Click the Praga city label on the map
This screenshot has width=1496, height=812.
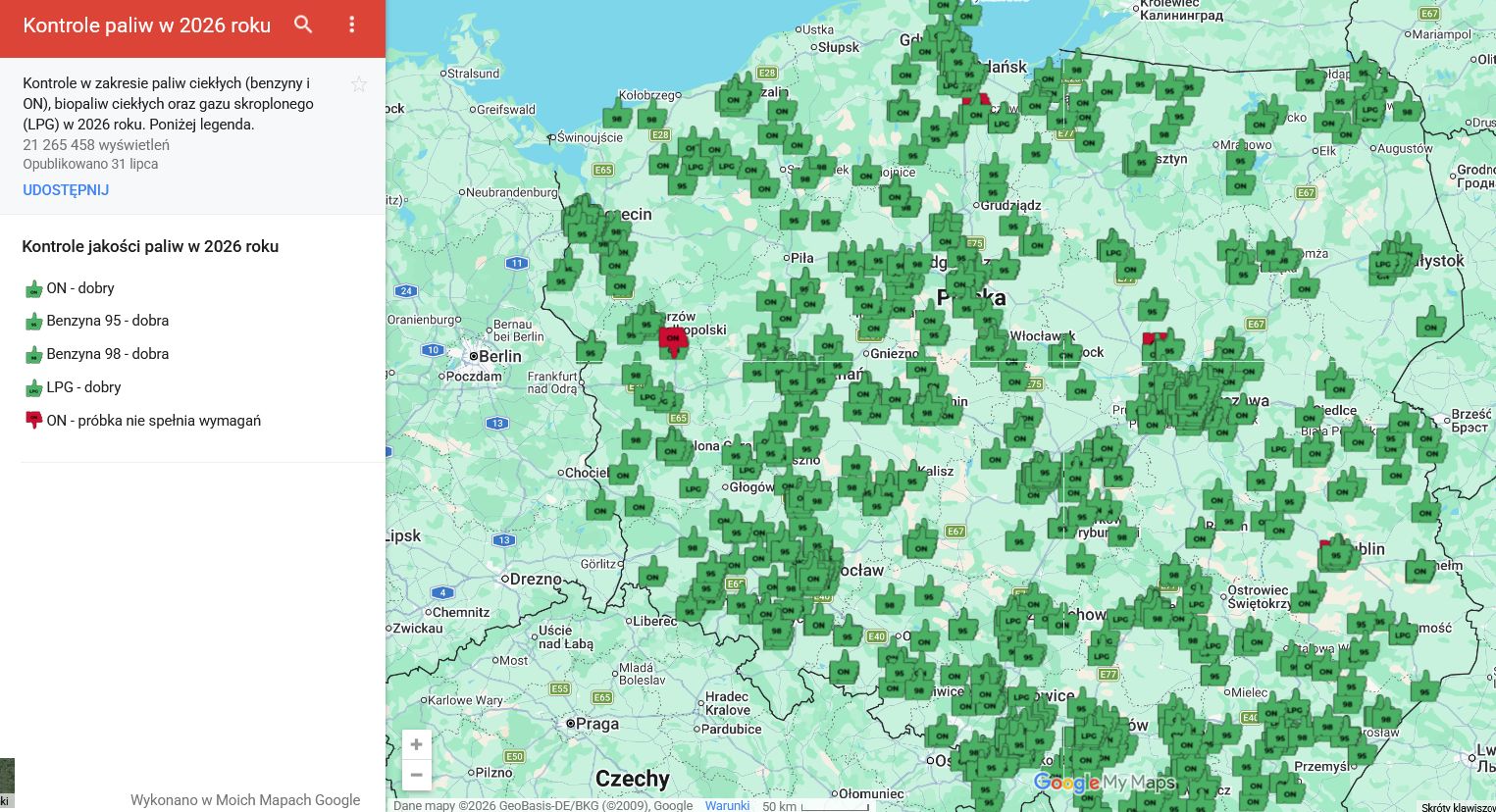pyautogui.click(x=597, y=724)
